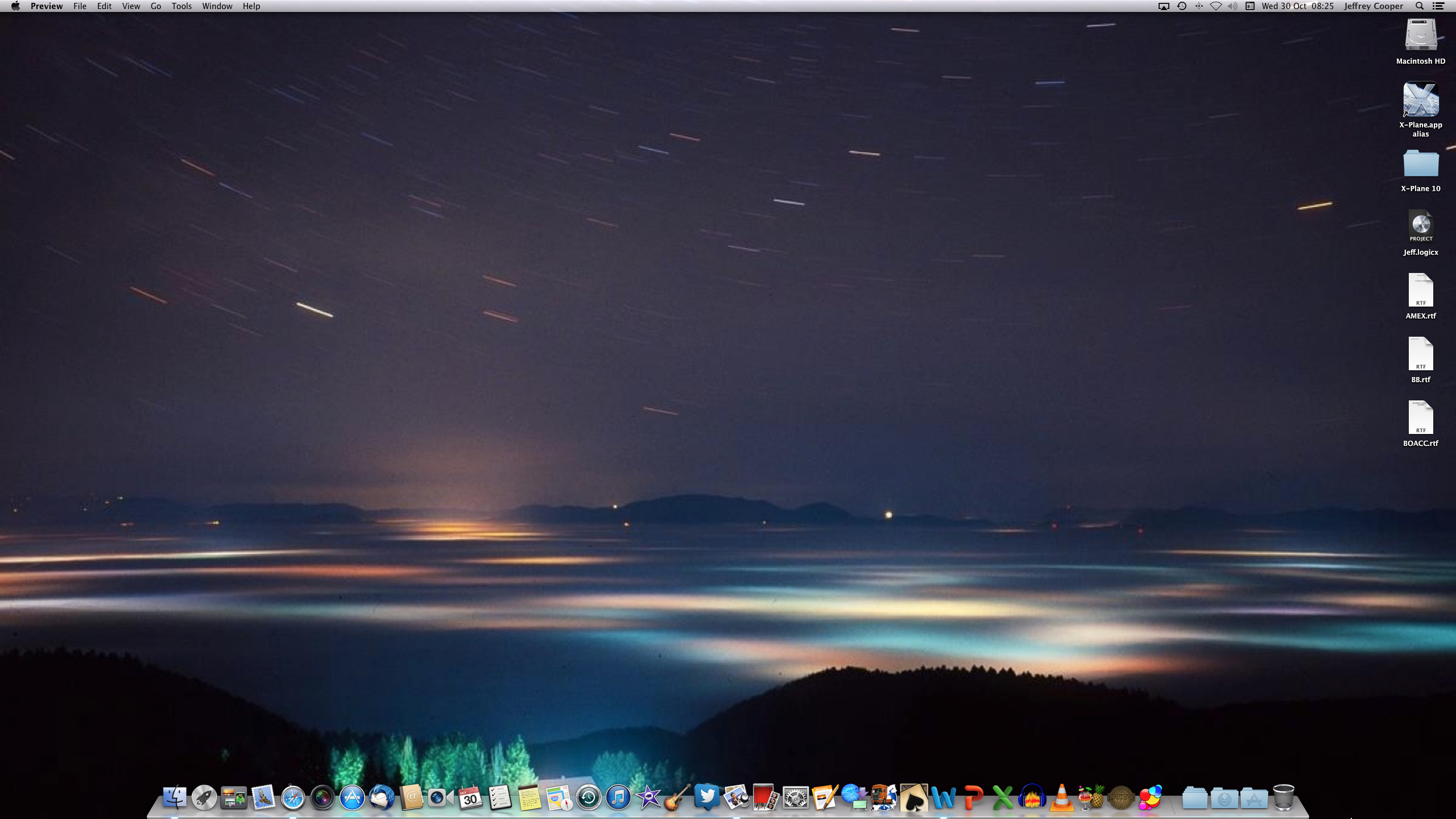Launch Microsoft Word from the Dock
This screenshot has height=819, width=1456.
(x=944, y=797)
